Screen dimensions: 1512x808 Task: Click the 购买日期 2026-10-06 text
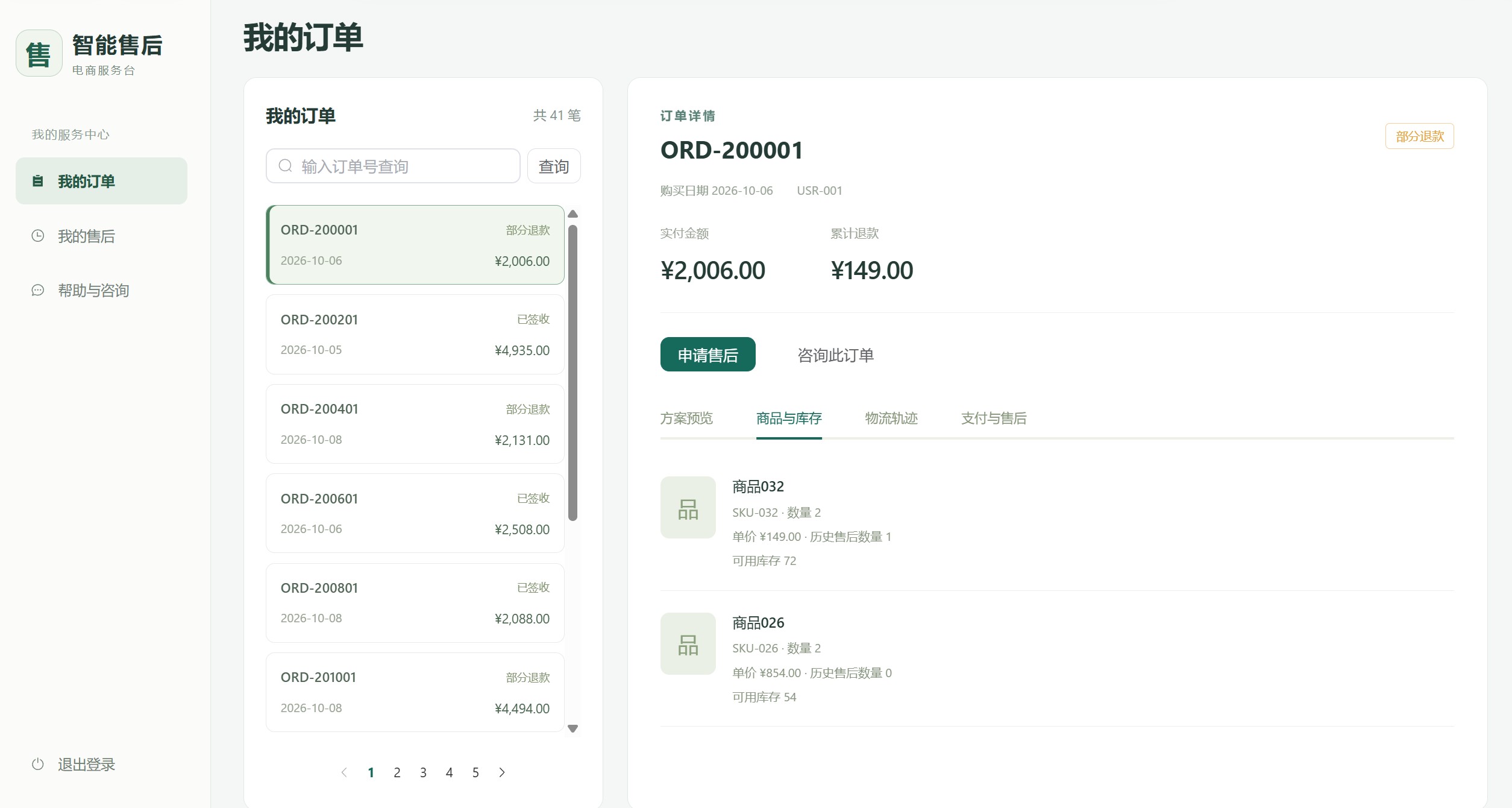click(x=717, y=191)
